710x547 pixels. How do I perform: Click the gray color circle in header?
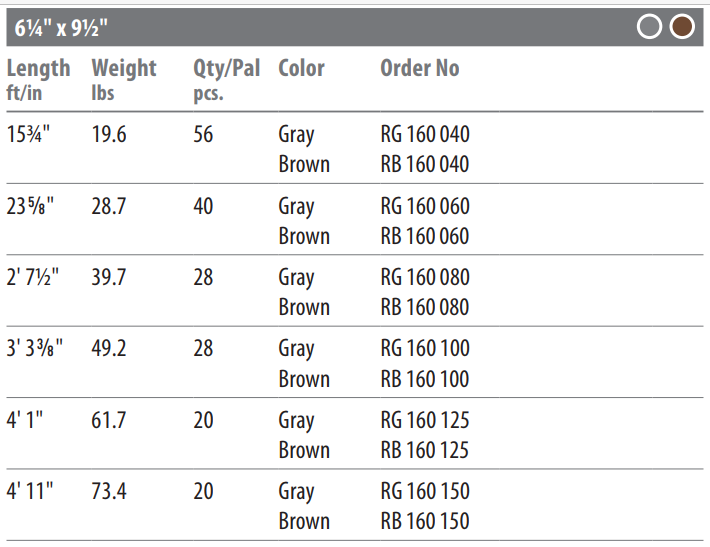tap(649, 27)
